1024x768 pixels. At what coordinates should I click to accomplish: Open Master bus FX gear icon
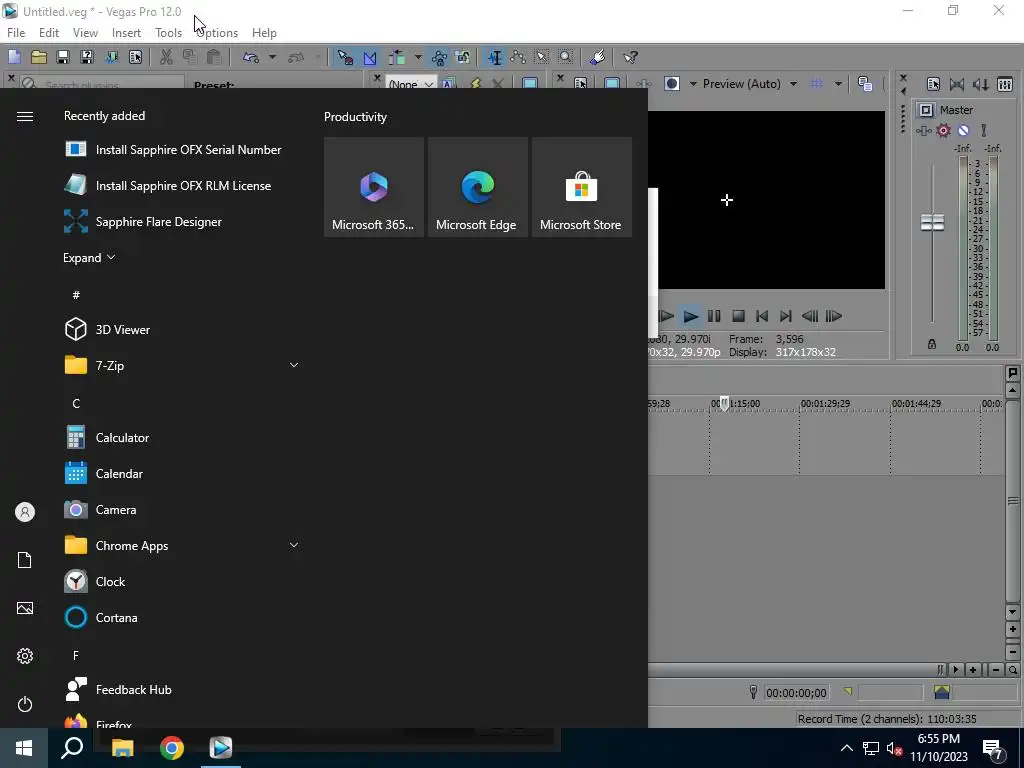[943, 130]
